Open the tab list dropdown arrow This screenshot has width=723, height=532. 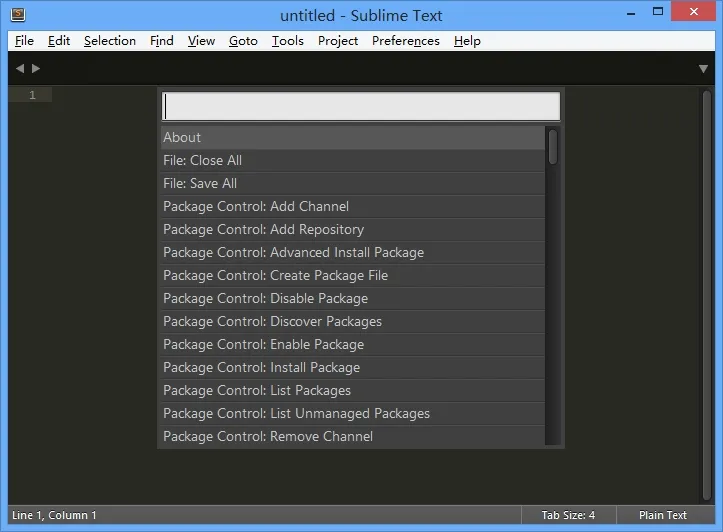coord(703,69)
